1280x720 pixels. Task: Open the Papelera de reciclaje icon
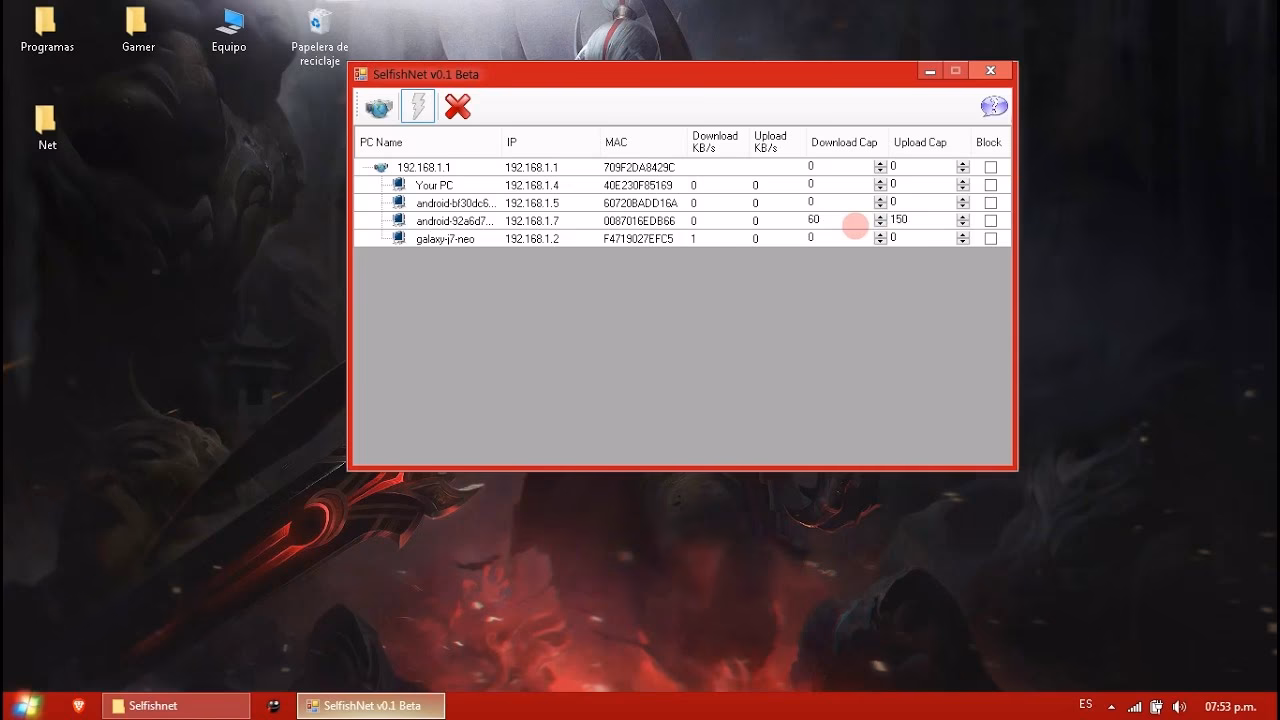click(320, 37)
